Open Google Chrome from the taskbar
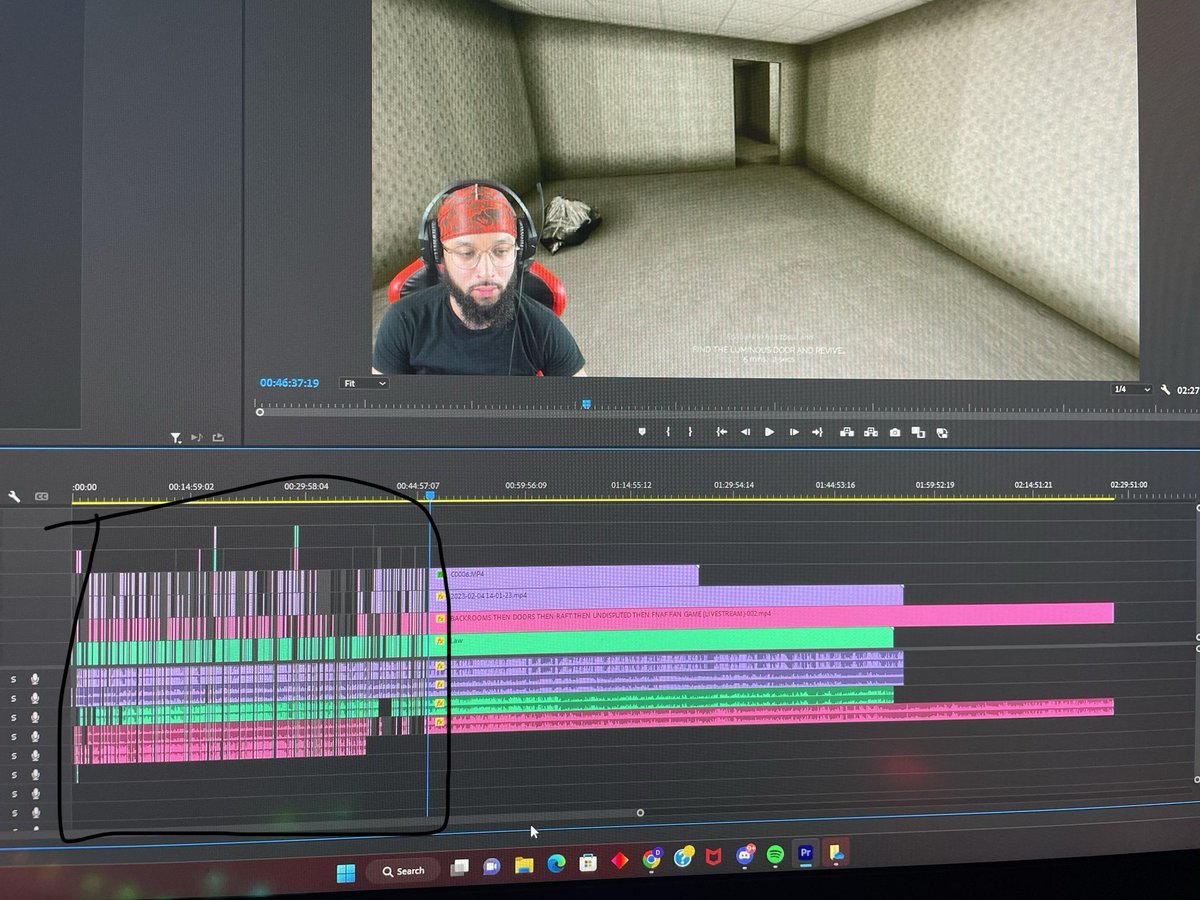The width and height of the screenshot is (1200, 900). 652,859
